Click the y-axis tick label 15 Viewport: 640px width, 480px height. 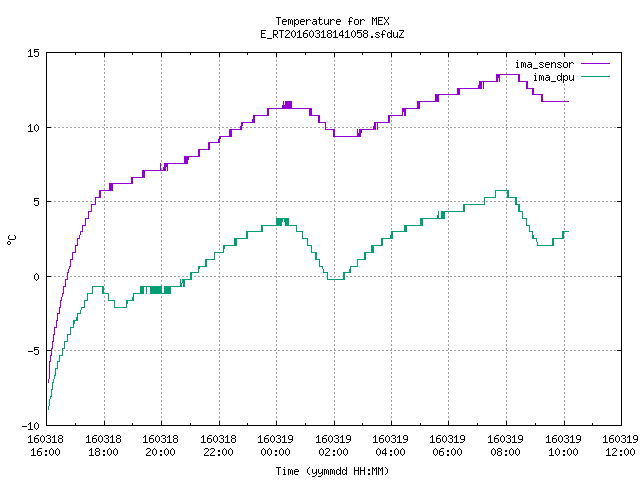(33, 53)
